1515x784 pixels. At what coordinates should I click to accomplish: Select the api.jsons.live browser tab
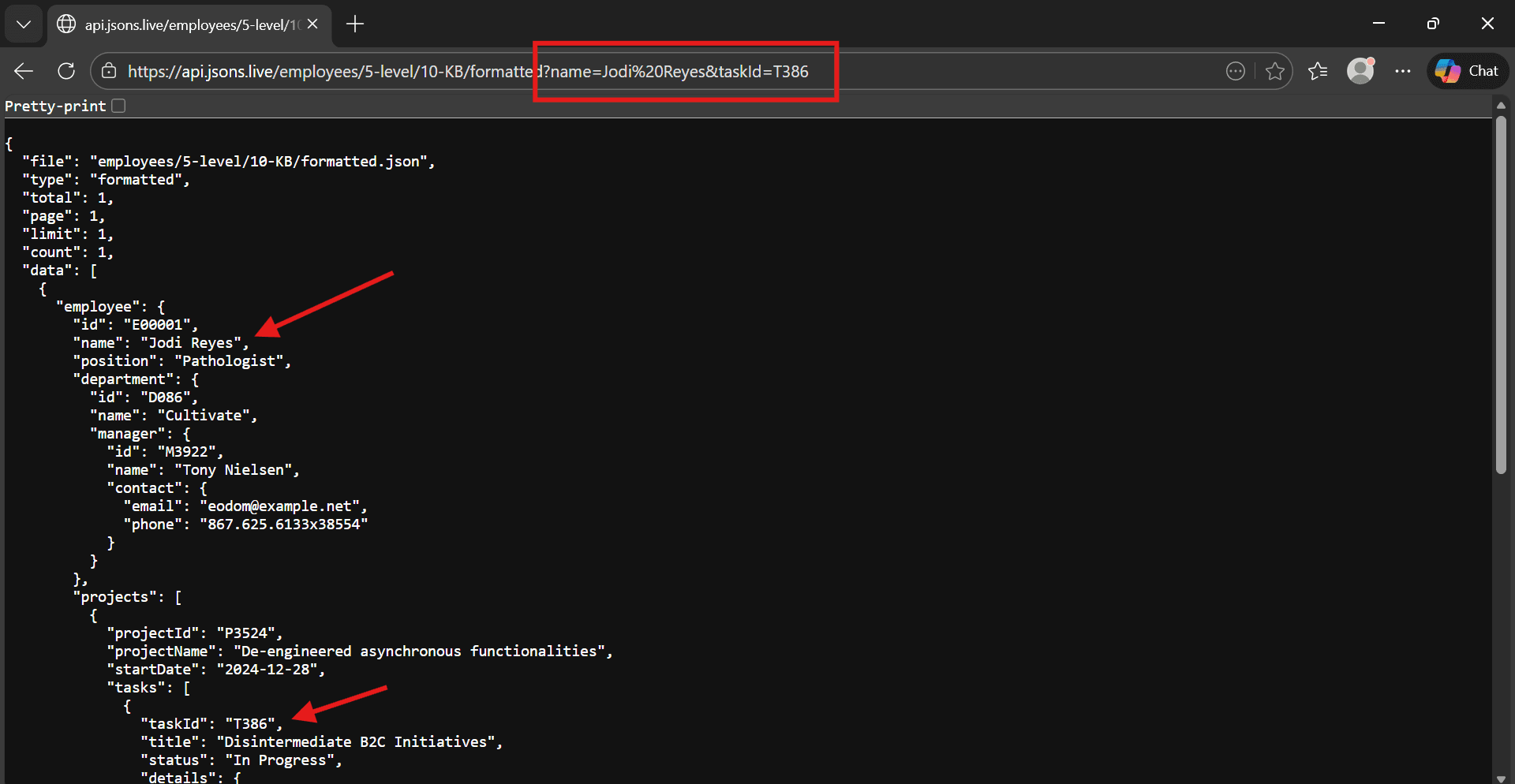tap(189, 24)
